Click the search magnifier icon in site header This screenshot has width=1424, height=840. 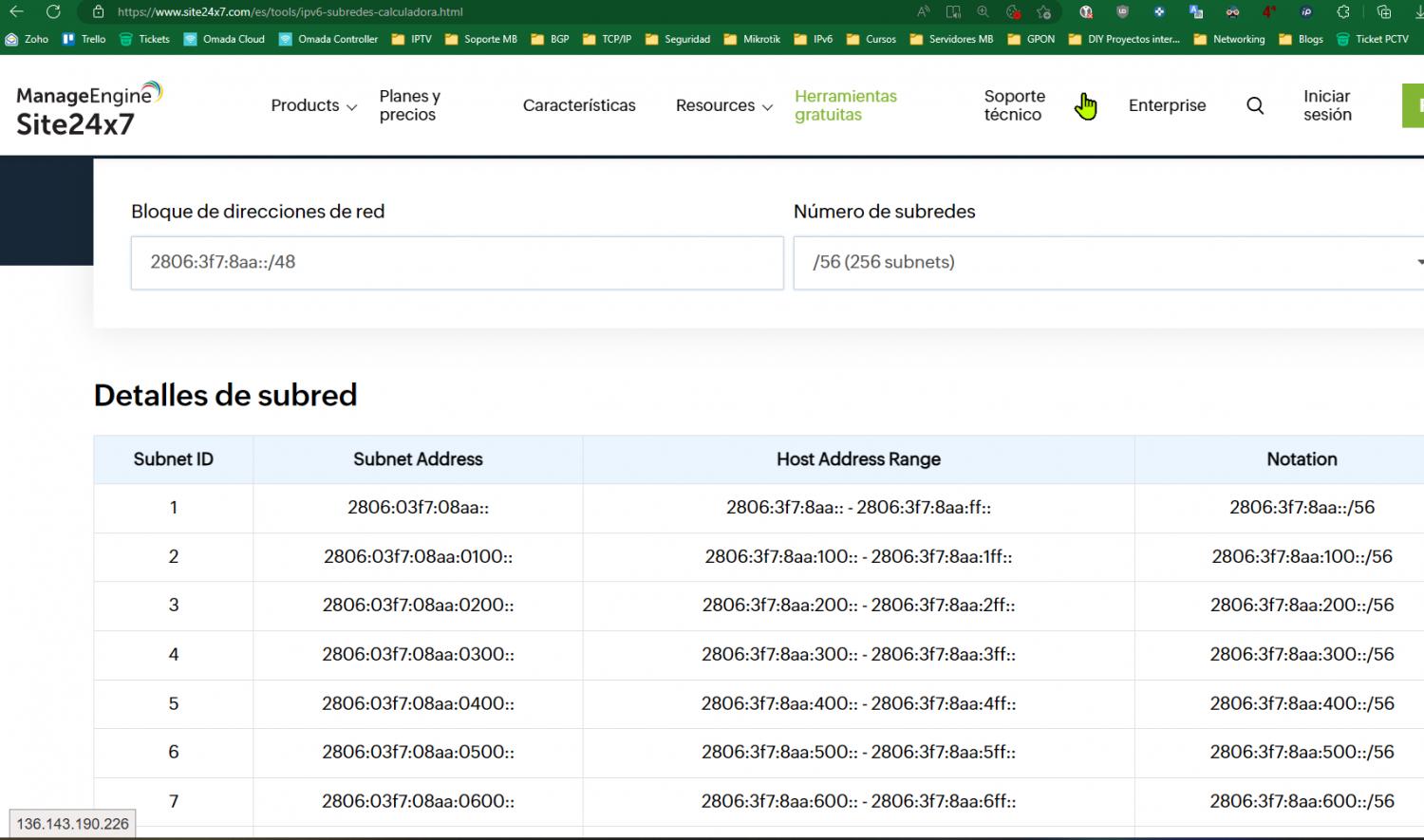(1255, 106)
